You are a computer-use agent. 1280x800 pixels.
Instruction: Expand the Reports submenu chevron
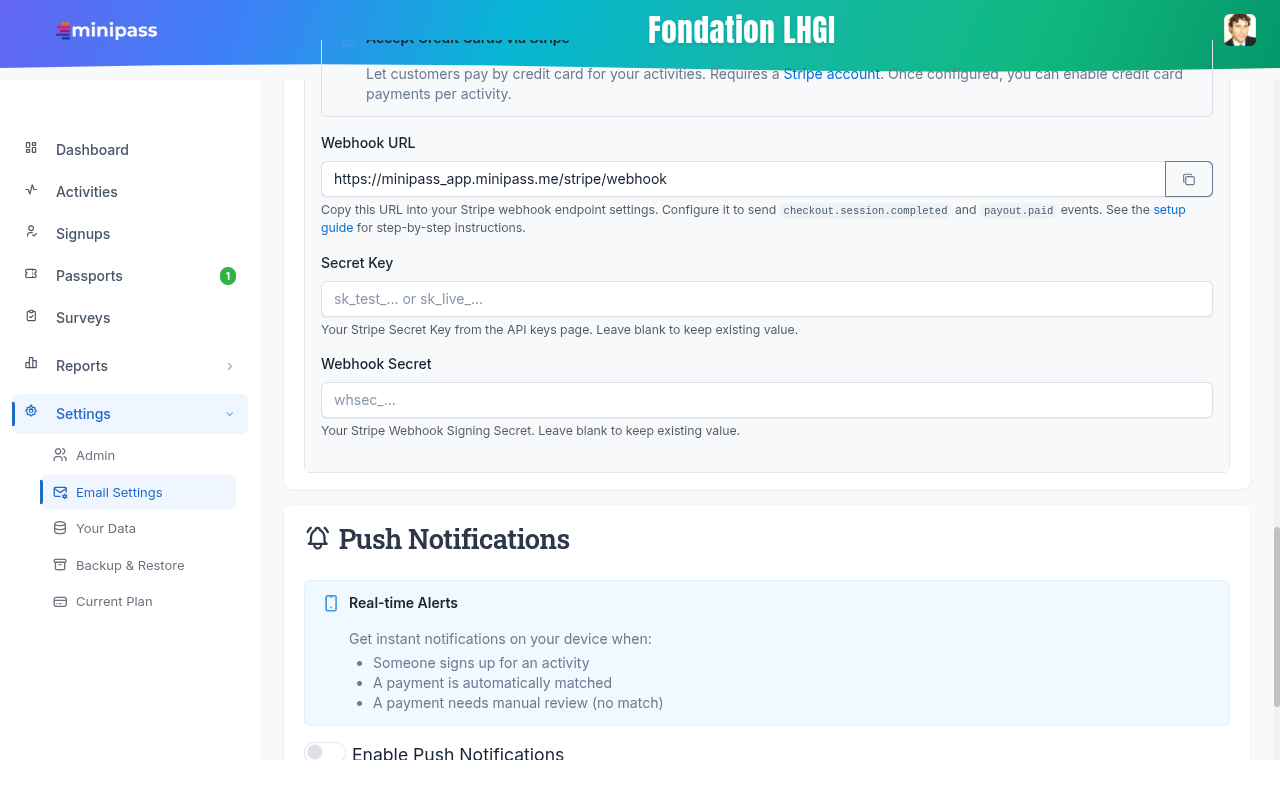(230, 366)
